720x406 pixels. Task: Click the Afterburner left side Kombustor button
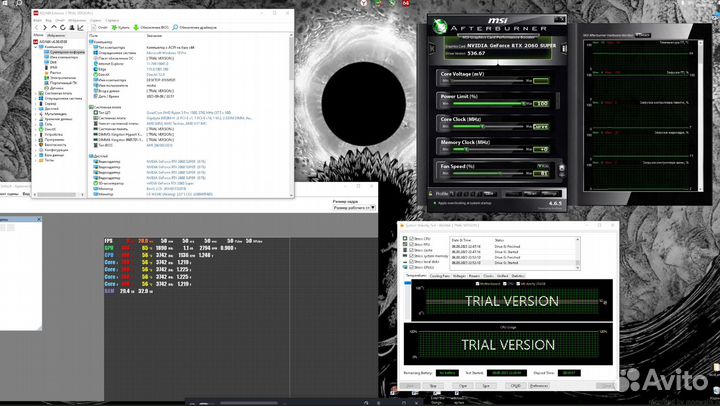point(432,48)
